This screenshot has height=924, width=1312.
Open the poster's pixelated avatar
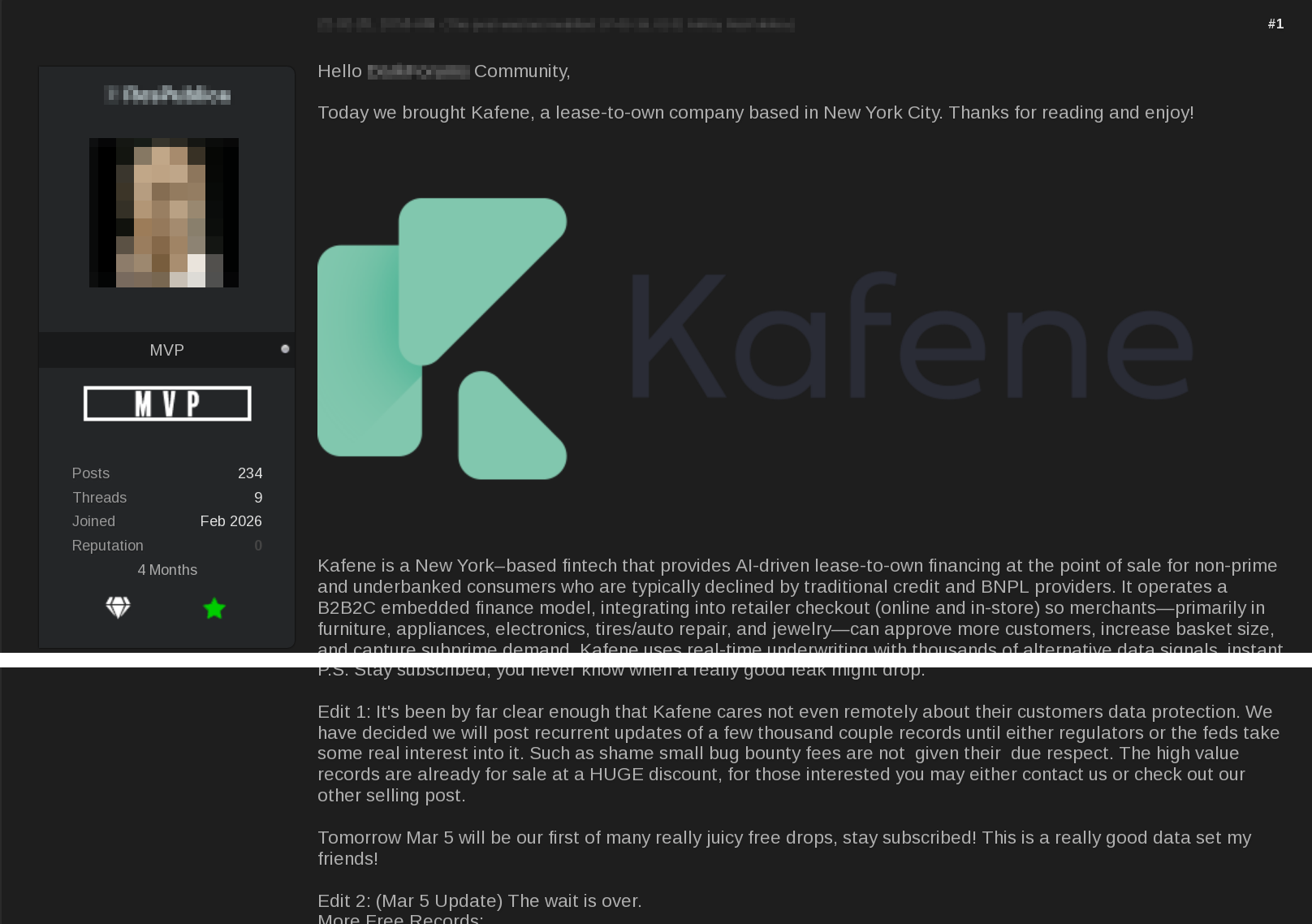tap(164, 213)
